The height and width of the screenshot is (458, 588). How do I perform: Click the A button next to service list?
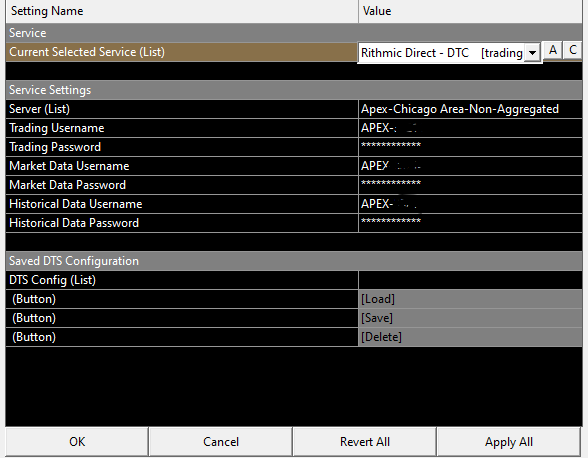553,50
